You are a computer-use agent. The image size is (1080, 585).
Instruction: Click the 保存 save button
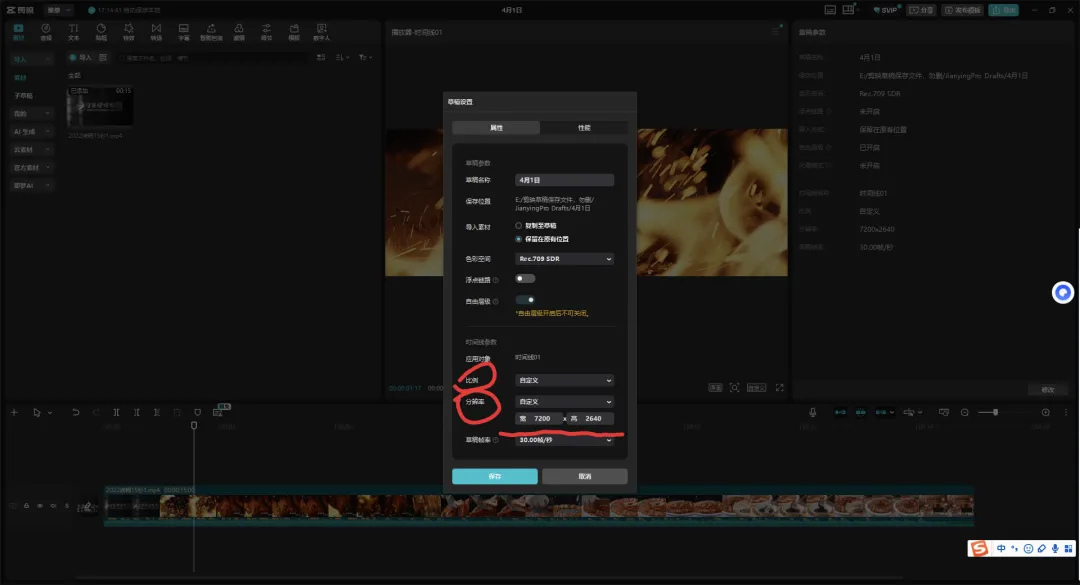click(x=495, y=476)
